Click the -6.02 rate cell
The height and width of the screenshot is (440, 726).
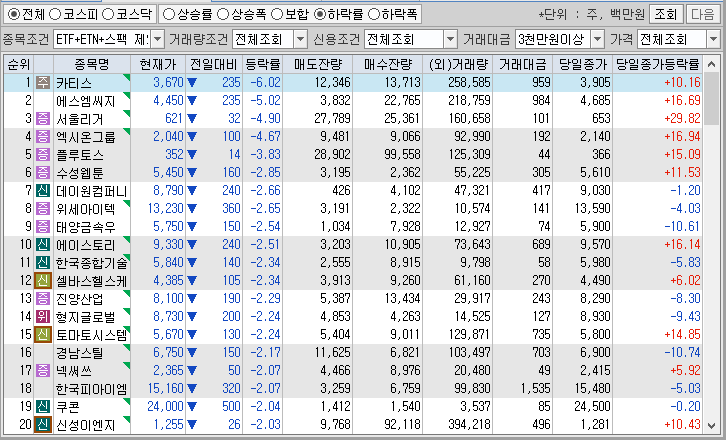click(265, 82)
